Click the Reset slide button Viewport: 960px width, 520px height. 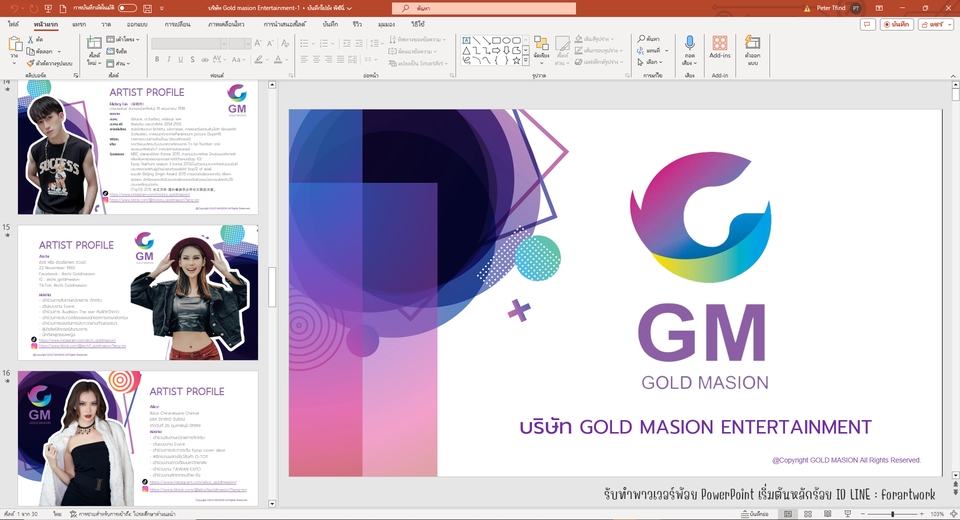117,51
